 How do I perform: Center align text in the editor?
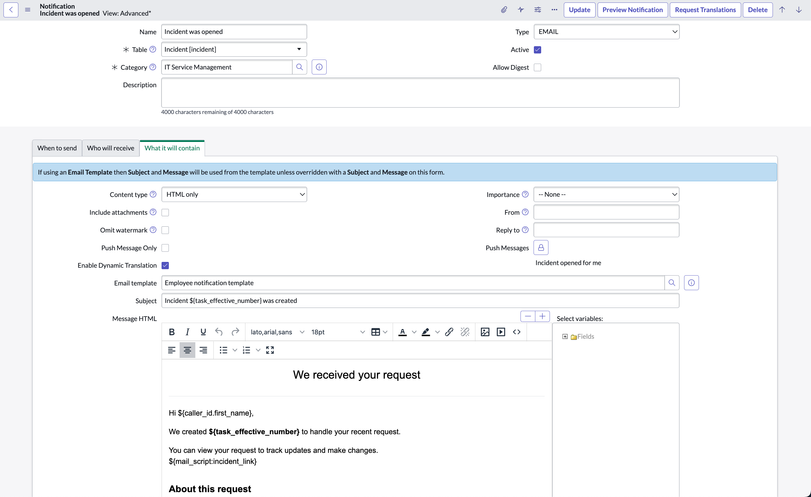tap(187, 350)
